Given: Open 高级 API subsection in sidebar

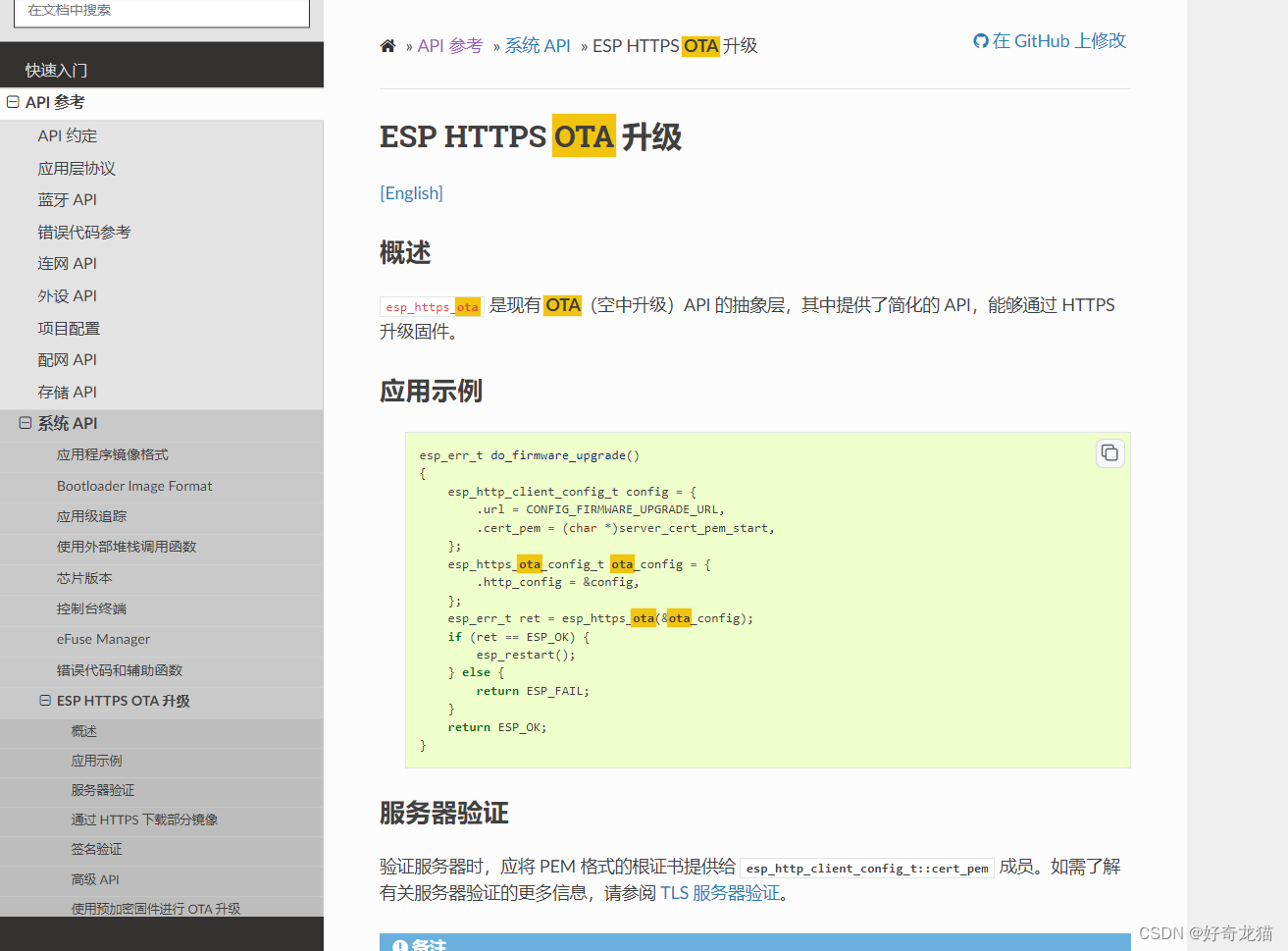Looking at the screenshot, I should tap(95, 879).
